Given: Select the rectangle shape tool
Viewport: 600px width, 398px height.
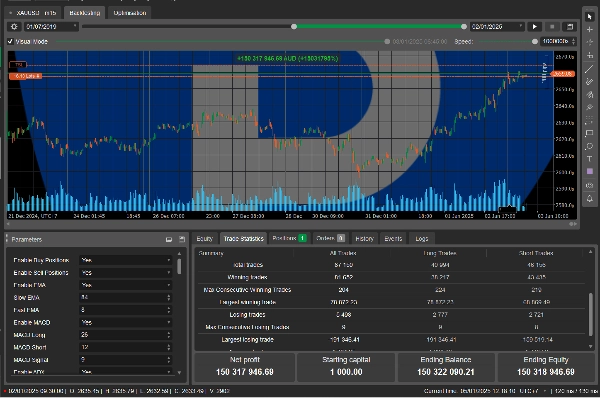Looking at the screenshot, I should click(x=590, y=133).
